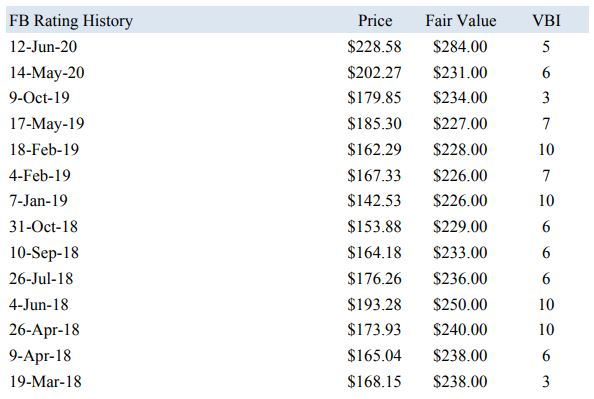594x399 pixels.
Task: Select the 31-Oct-18 date entry
Action: pos(44,227)
